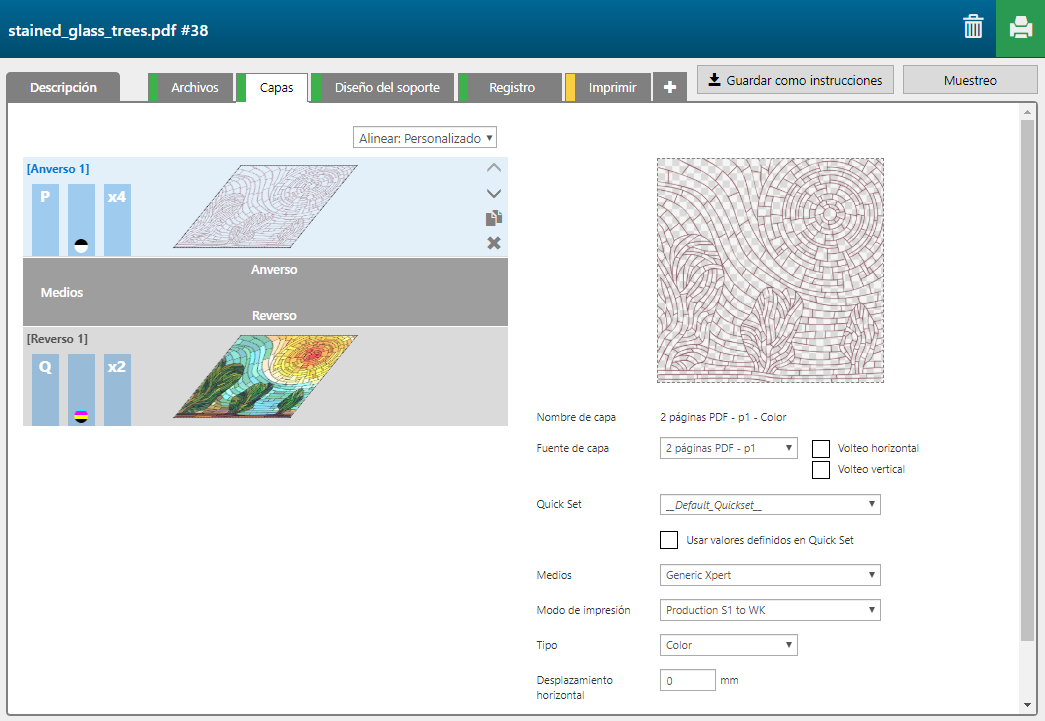Click Guardar como instrucciones button

tap(795, 80)
